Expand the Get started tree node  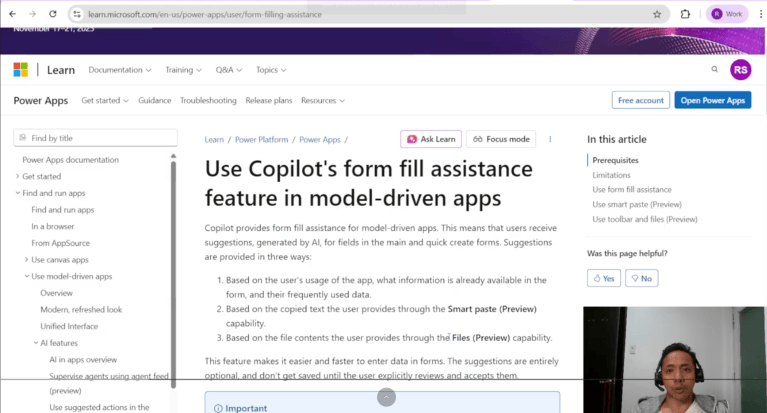[38, 176]
